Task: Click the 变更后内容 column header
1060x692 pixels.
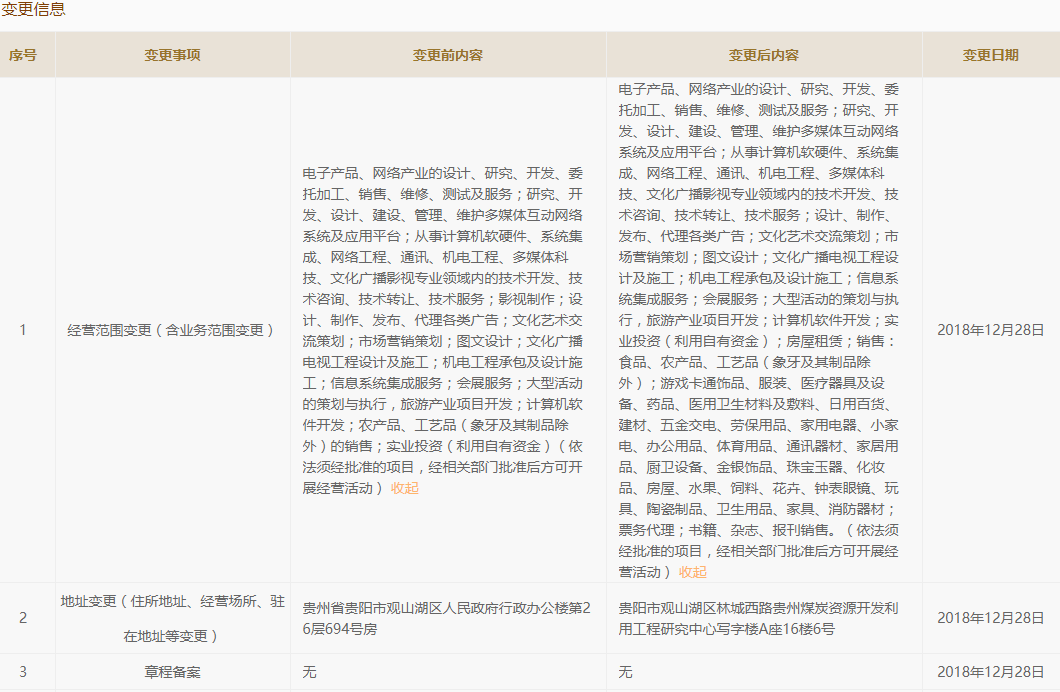Action: point(764,55)
